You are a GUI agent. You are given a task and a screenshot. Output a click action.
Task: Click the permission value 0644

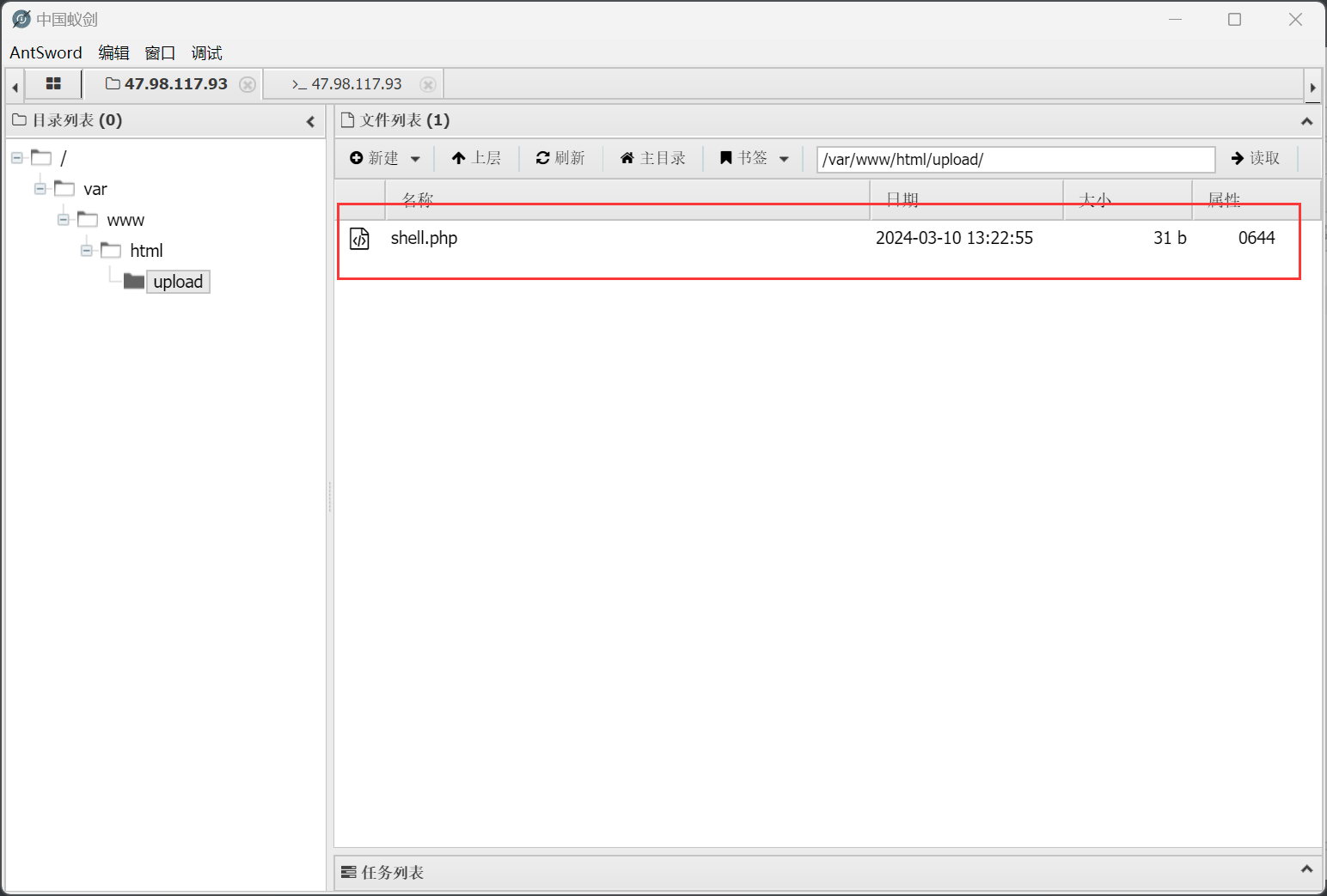[1257, 238]
